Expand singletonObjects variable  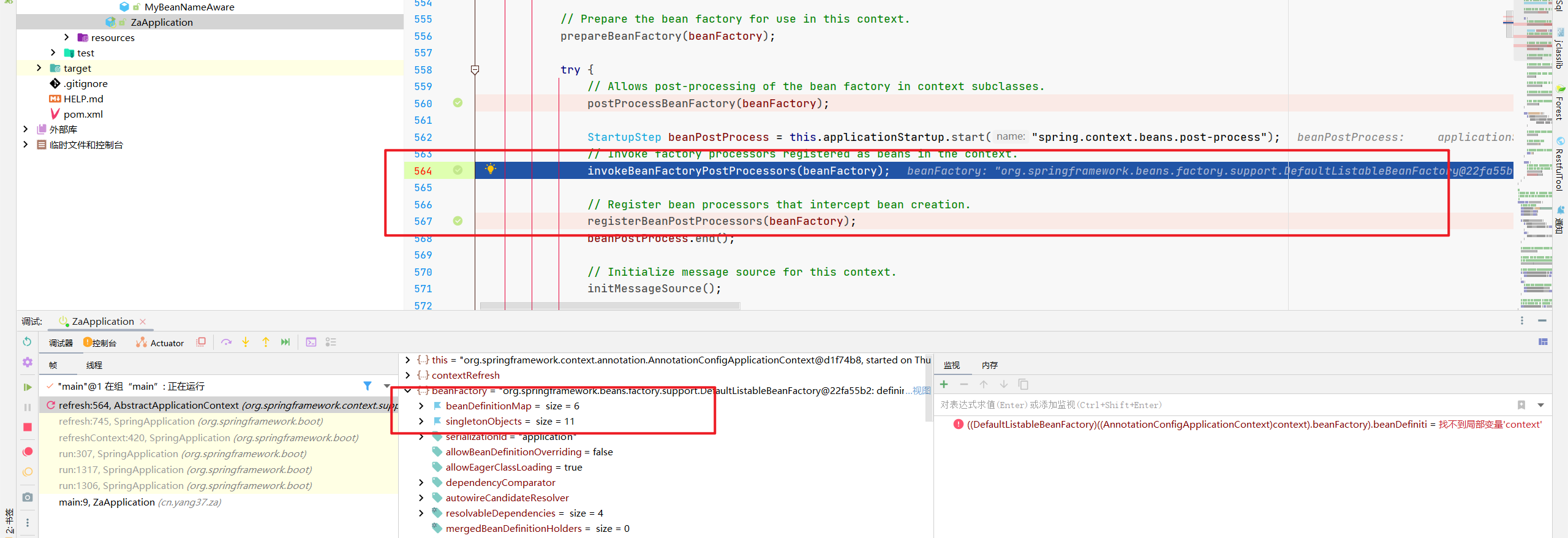[421, 421]
